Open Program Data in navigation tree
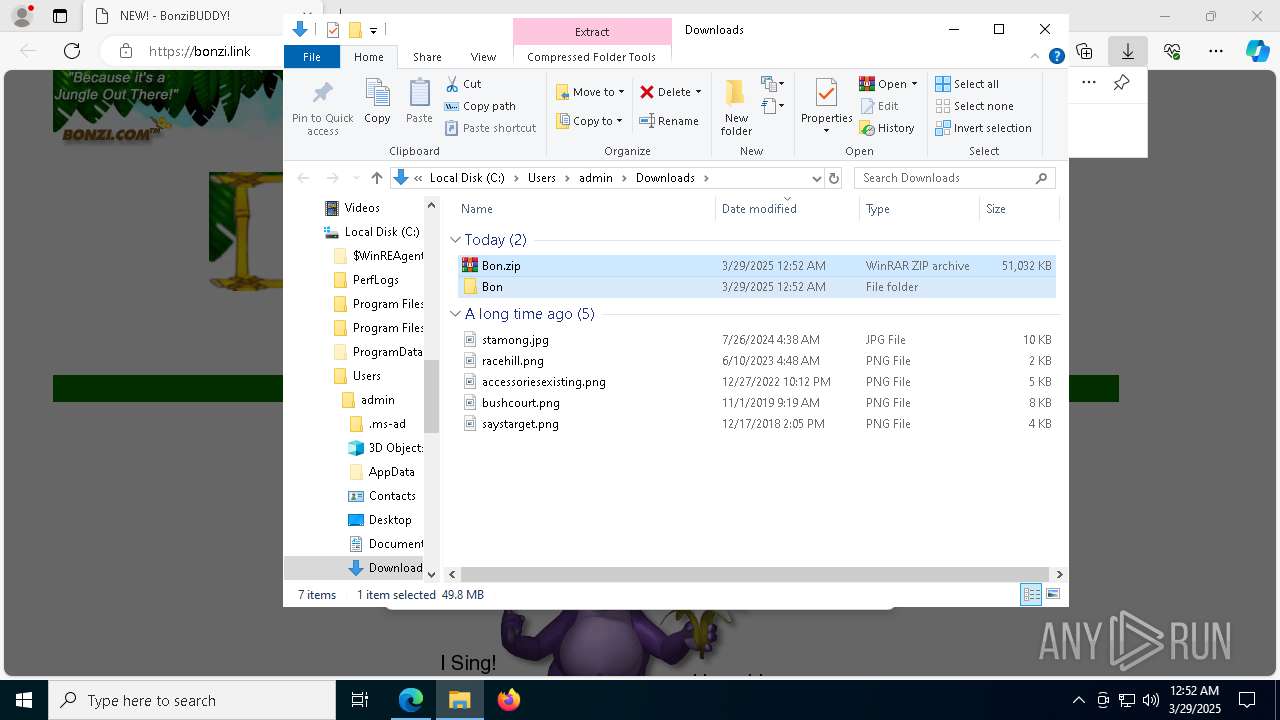The image size is (1280, 720). coord(378,352)
